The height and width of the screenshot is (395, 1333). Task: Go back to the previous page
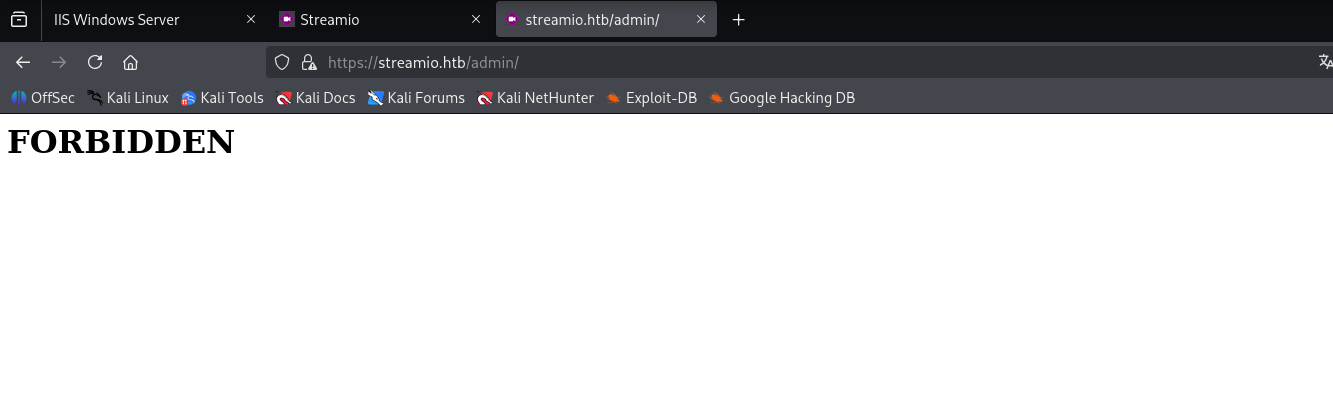click(23, 62)
